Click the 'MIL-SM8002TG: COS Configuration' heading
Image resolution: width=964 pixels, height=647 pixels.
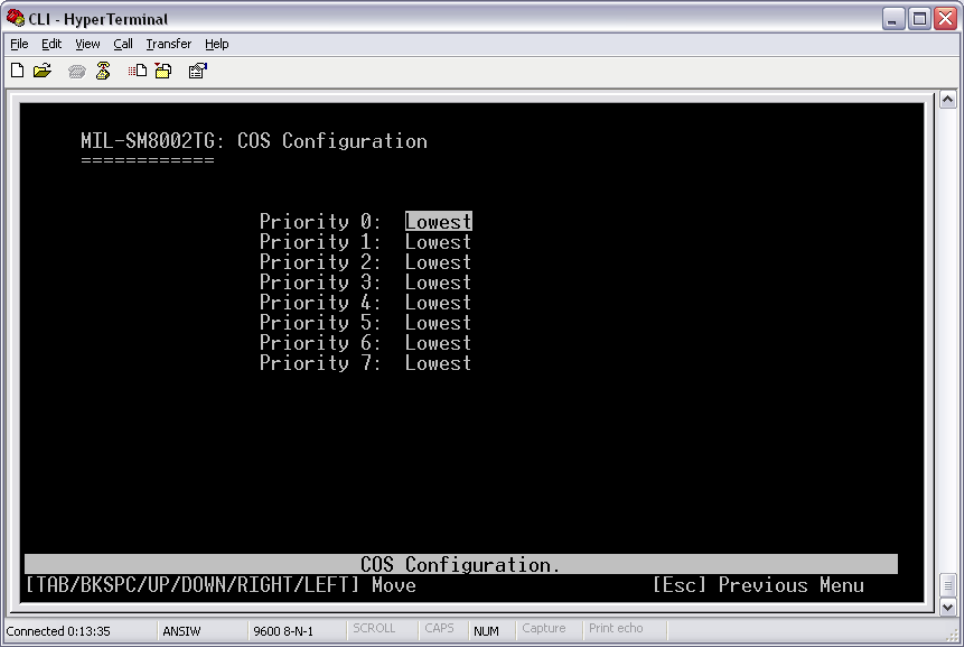pyautogui.click(x=254, y=141)
